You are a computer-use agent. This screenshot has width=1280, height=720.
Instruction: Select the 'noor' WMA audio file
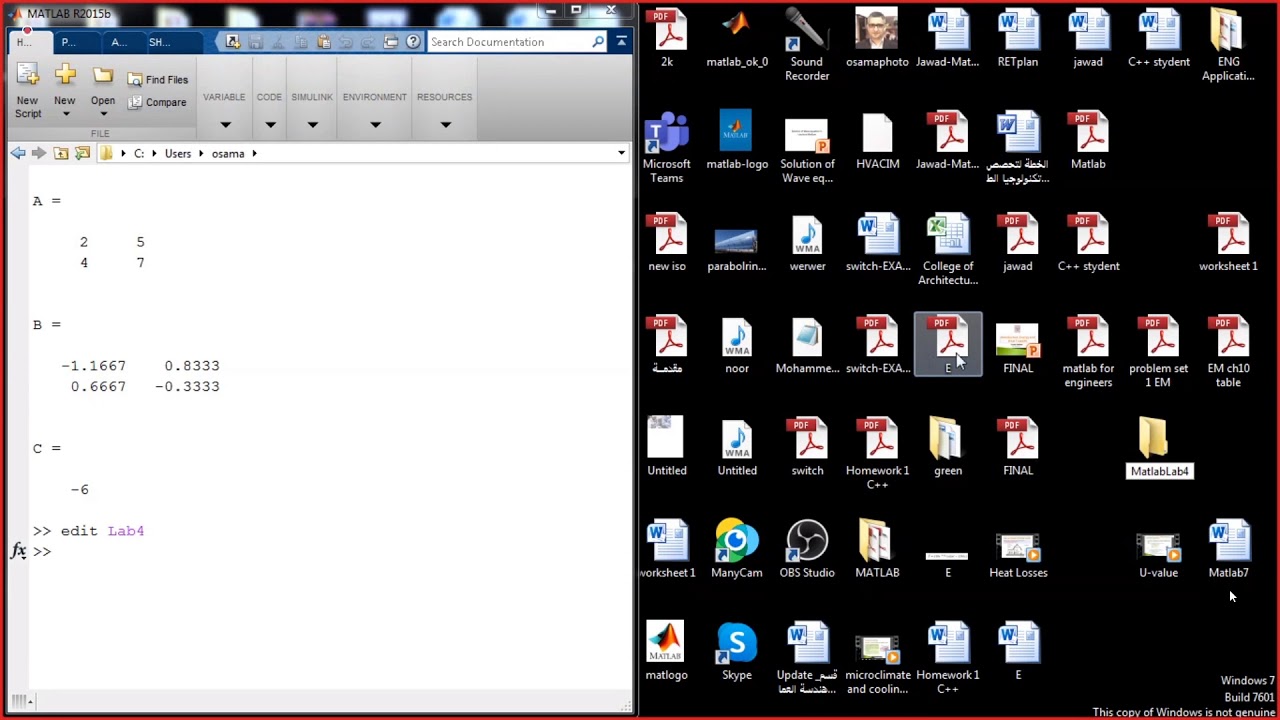point(737,345)
